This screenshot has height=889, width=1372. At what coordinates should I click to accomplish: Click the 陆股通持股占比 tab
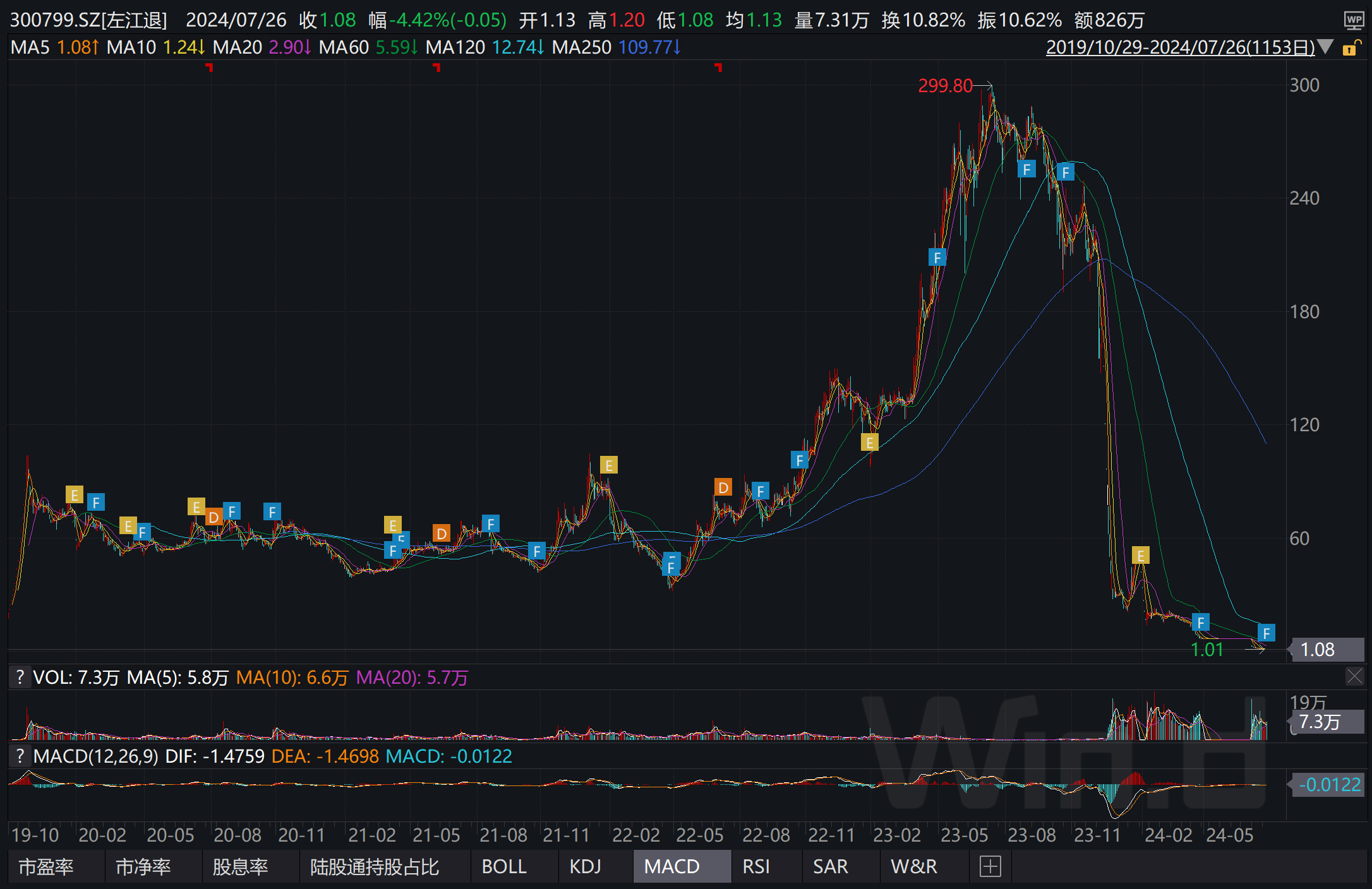(374, 866)
